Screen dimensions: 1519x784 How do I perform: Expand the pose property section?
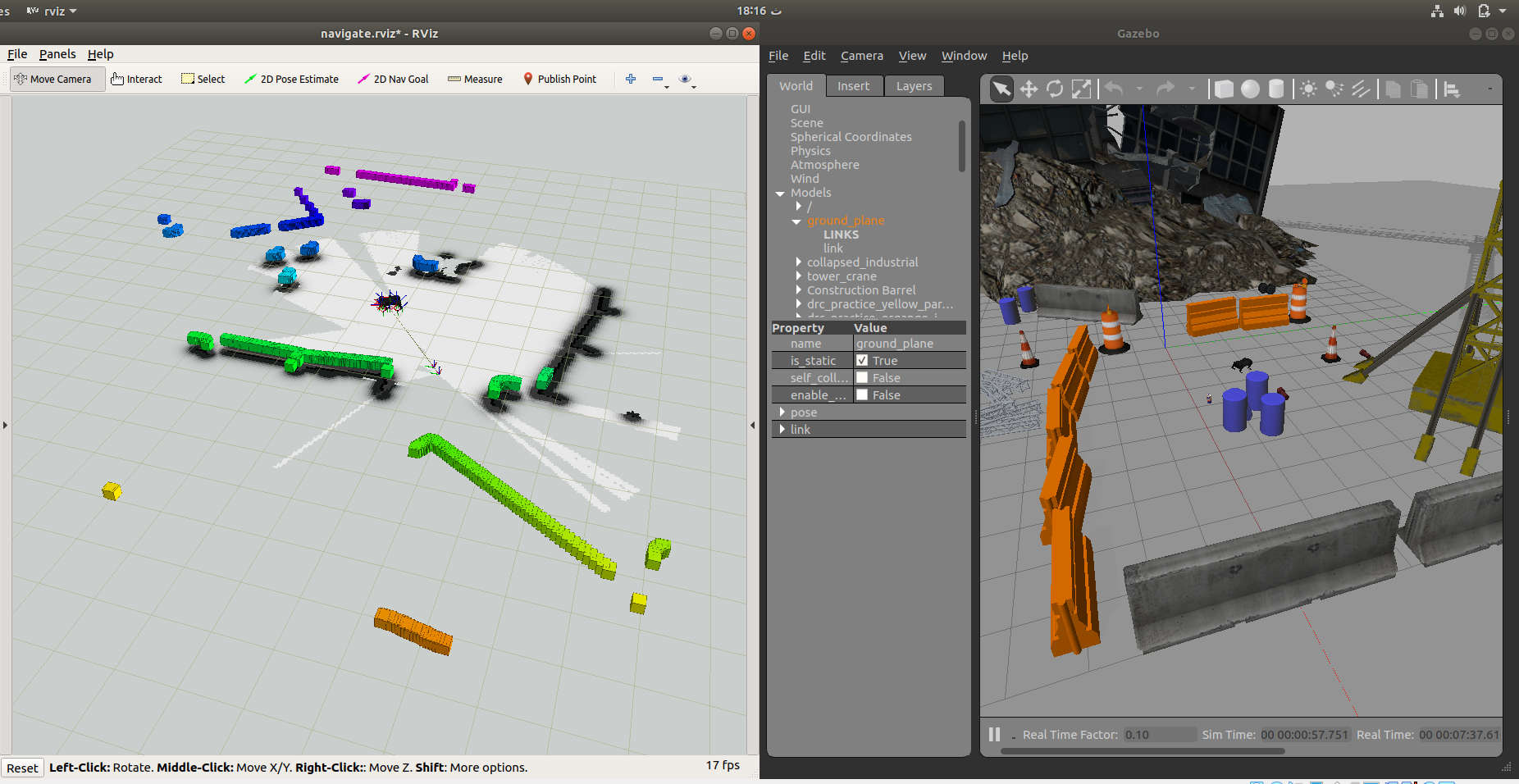click(x=782, y=412)
